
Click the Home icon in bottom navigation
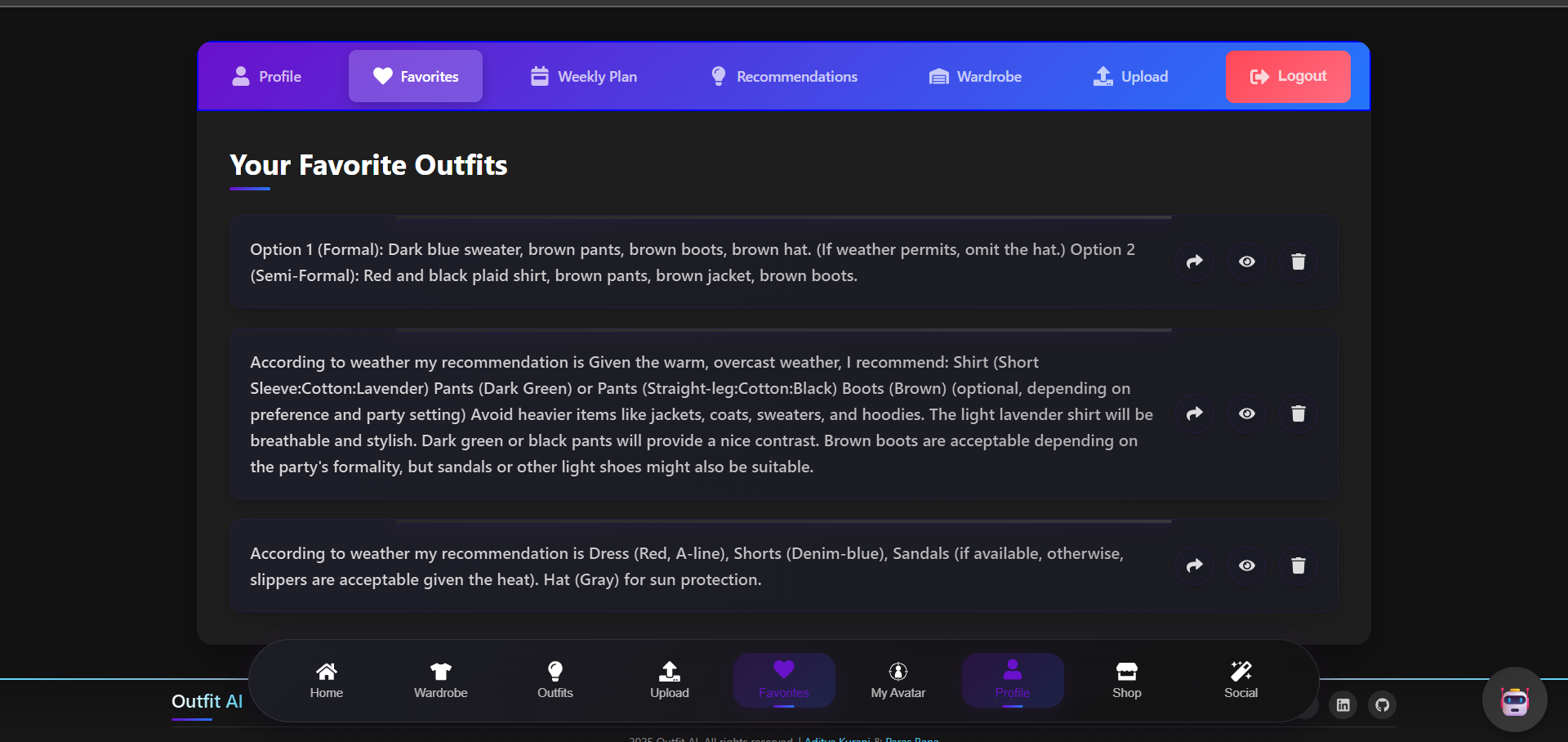[x=326, y=680]
